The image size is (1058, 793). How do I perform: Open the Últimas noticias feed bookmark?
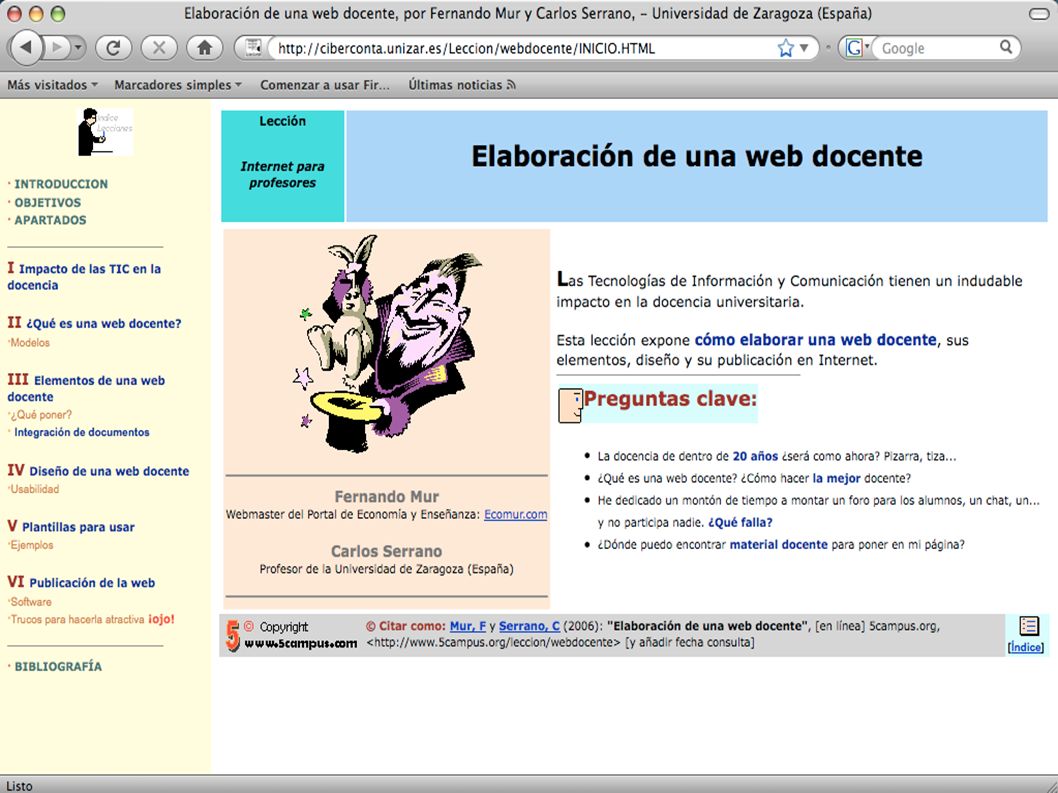[x=462, y=85]
